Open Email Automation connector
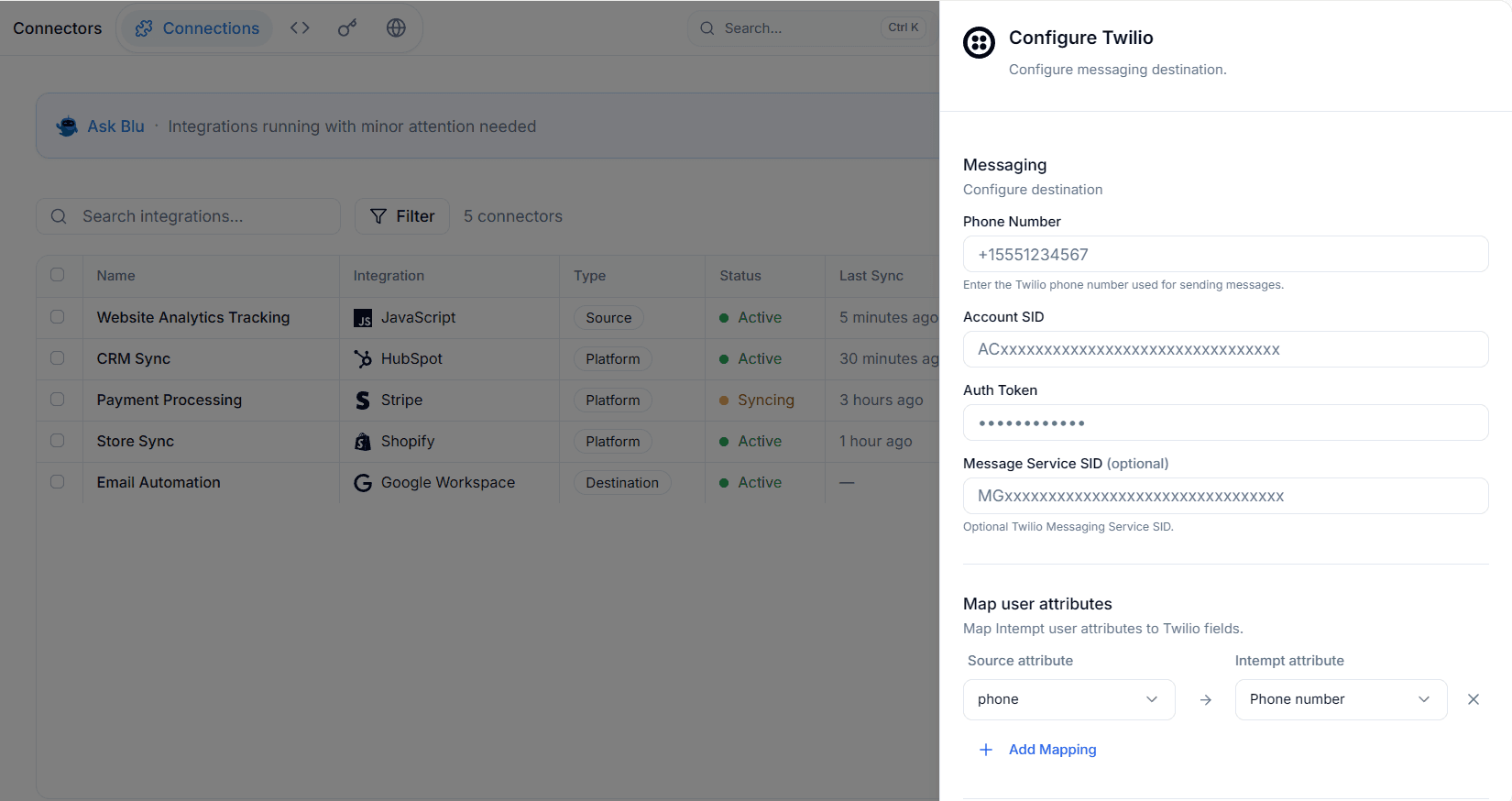1512x801 pixels. pos(159,482)
